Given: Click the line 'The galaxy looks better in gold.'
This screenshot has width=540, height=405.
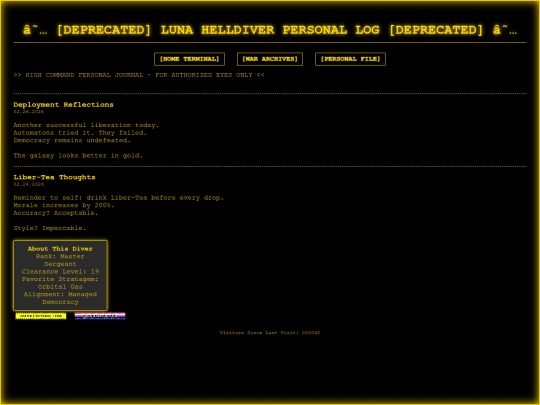Looking at the screenshot, I should (78, 156).
